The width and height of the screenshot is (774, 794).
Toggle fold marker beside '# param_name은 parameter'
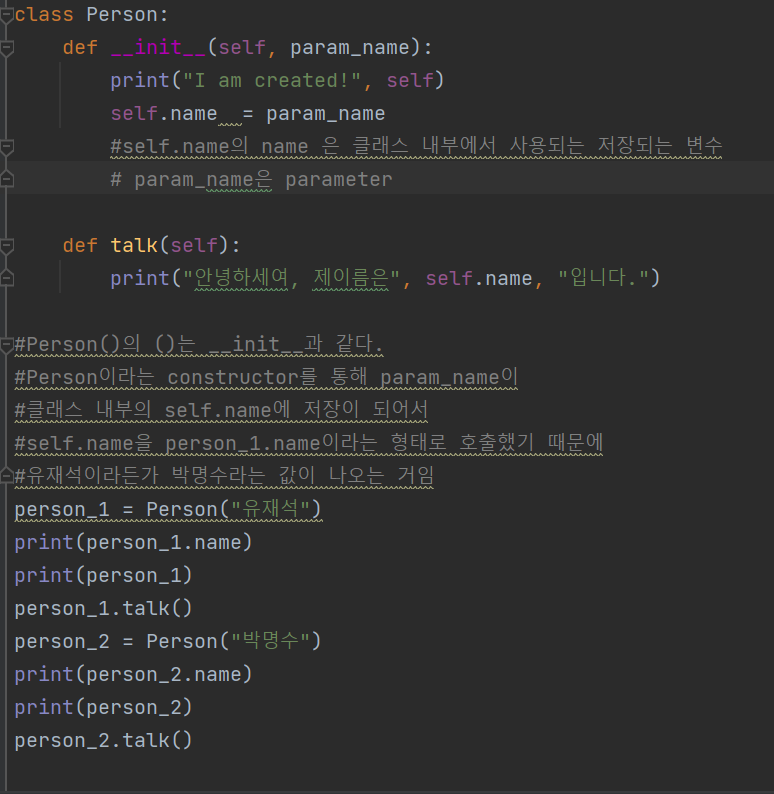pyautogui.click(x=7, y=179)
